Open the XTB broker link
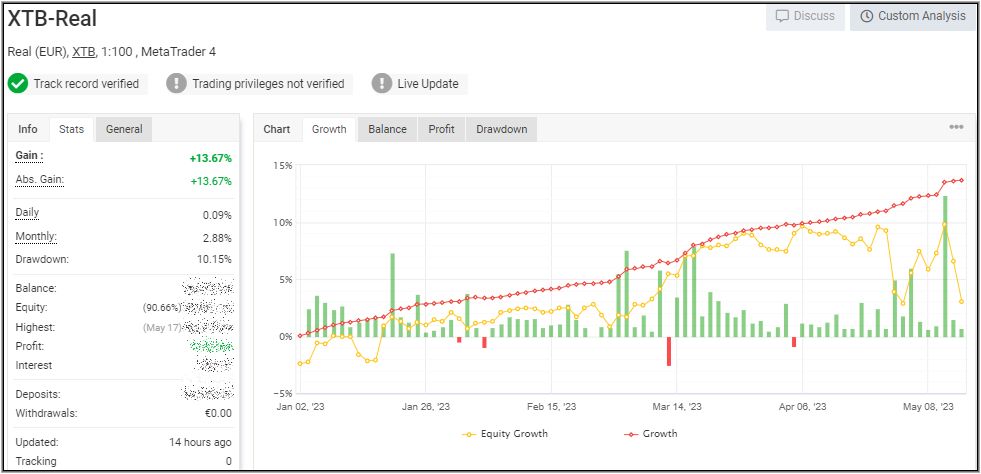The width and height of the screenshot is (981, 474). (x=83, y=51)
